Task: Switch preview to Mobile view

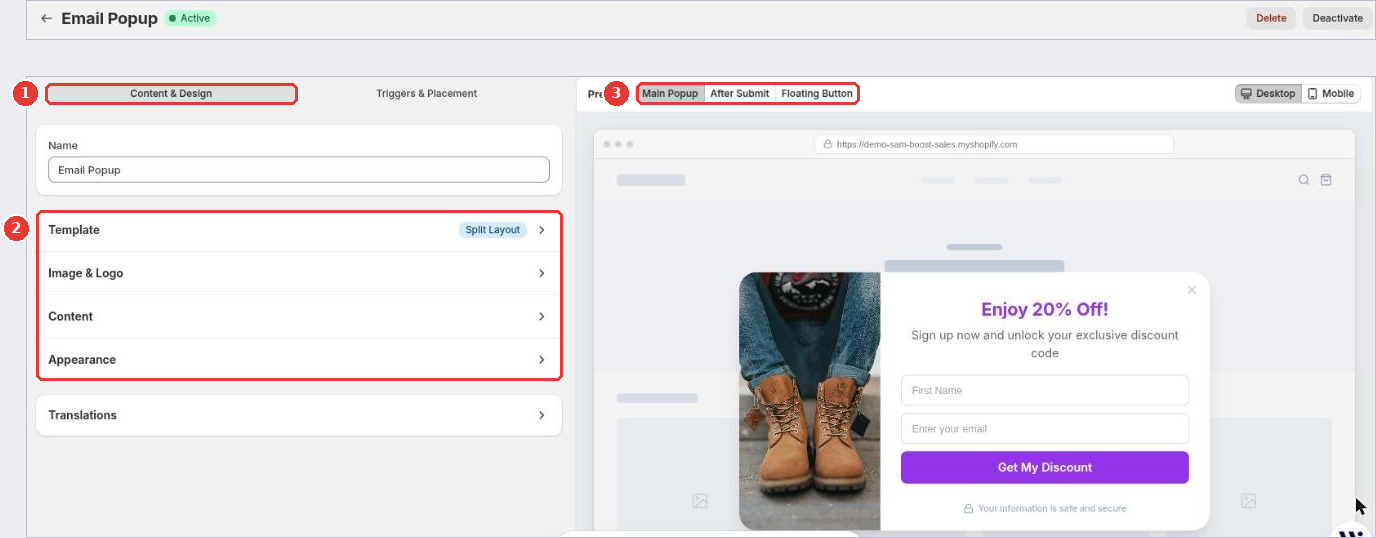Action: (1331, 93)
